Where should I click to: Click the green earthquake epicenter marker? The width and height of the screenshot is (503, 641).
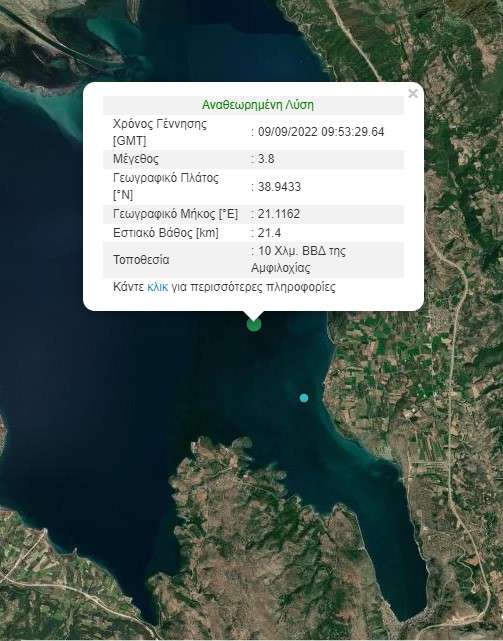tap(254, 324)
